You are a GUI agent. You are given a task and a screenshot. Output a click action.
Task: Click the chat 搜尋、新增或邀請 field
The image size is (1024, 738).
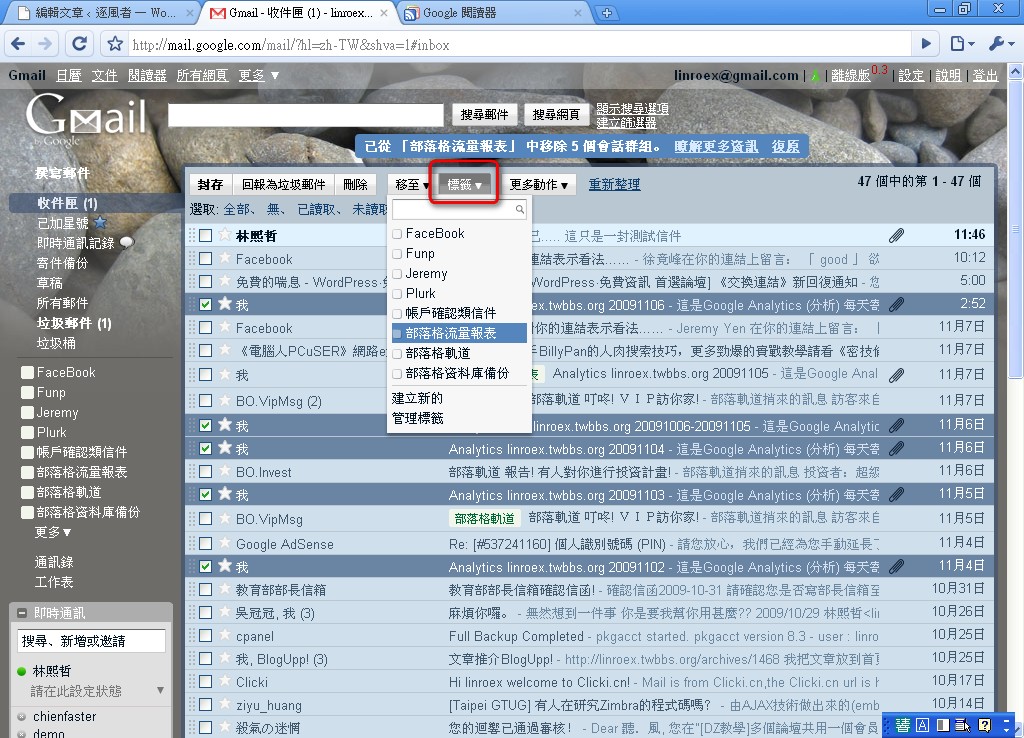[x=91, y=641]
